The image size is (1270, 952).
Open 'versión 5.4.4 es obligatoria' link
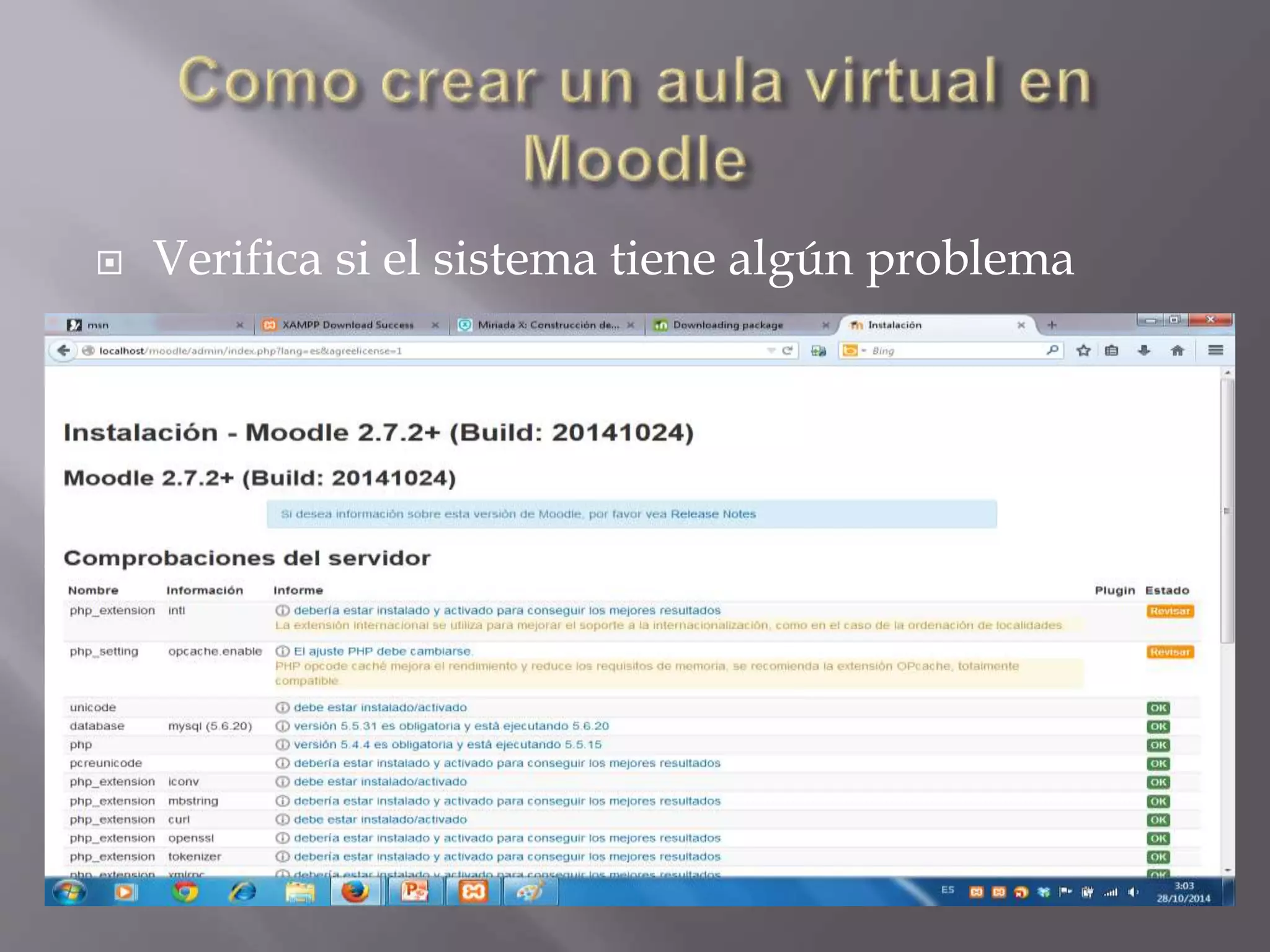(448, 744)
